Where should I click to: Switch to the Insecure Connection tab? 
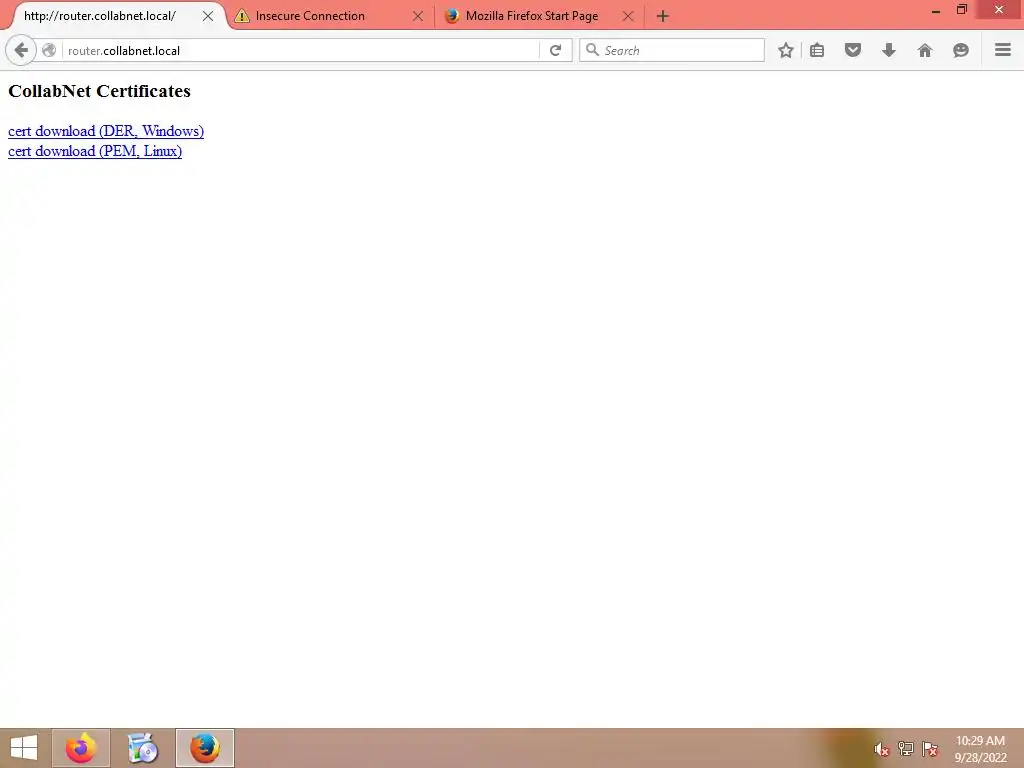click(329, 16)
